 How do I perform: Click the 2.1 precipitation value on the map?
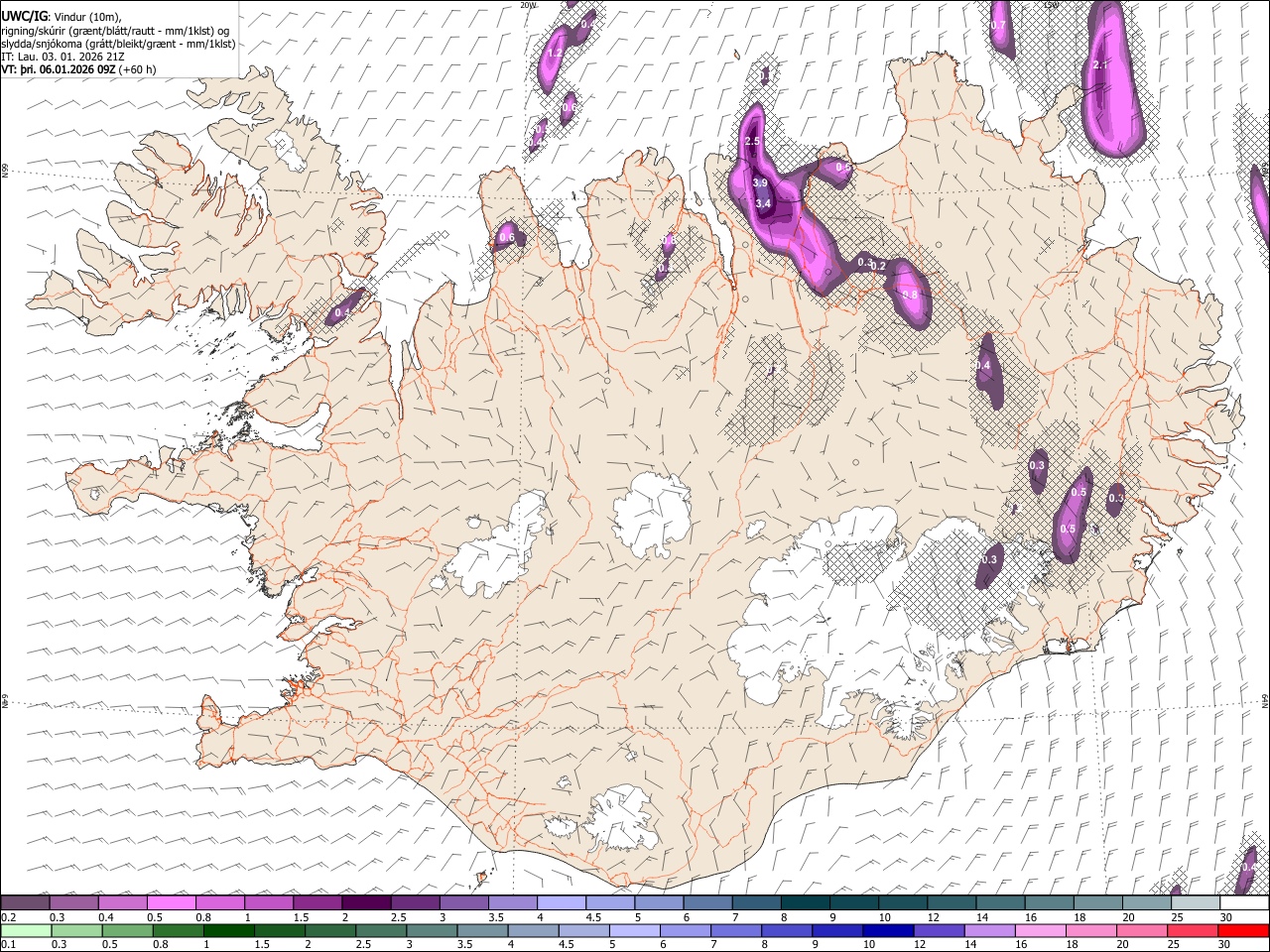pos(1099,64)
